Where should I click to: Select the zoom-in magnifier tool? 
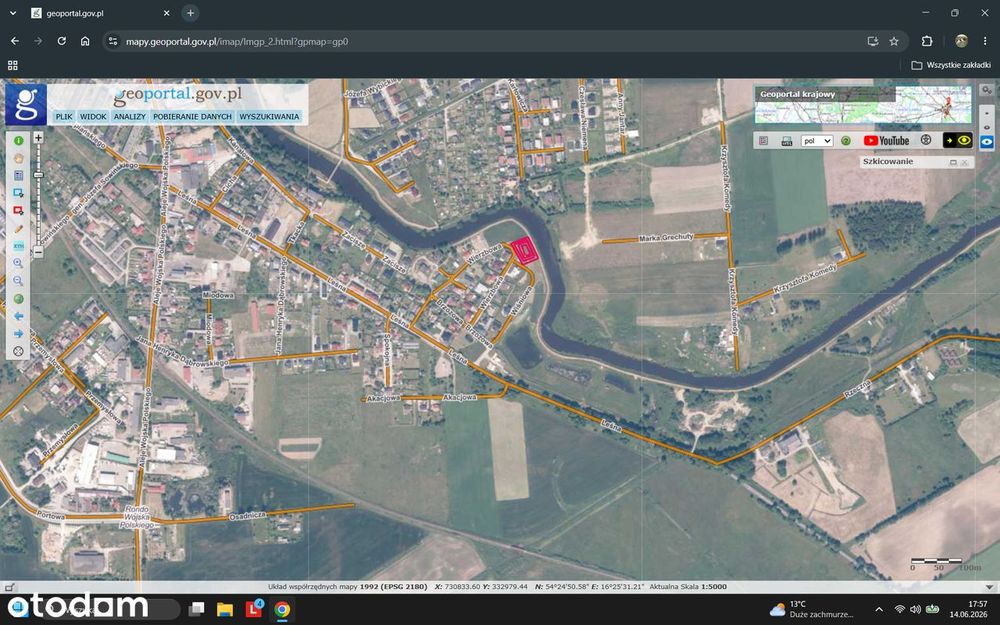(18, 263)
